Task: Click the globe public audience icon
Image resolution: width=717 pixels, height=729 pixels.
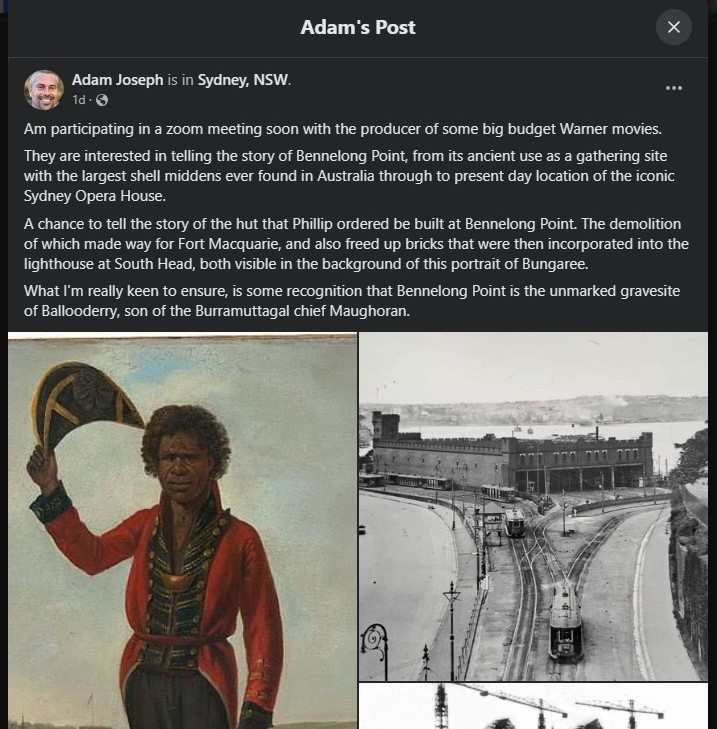Action: (102, 100)
